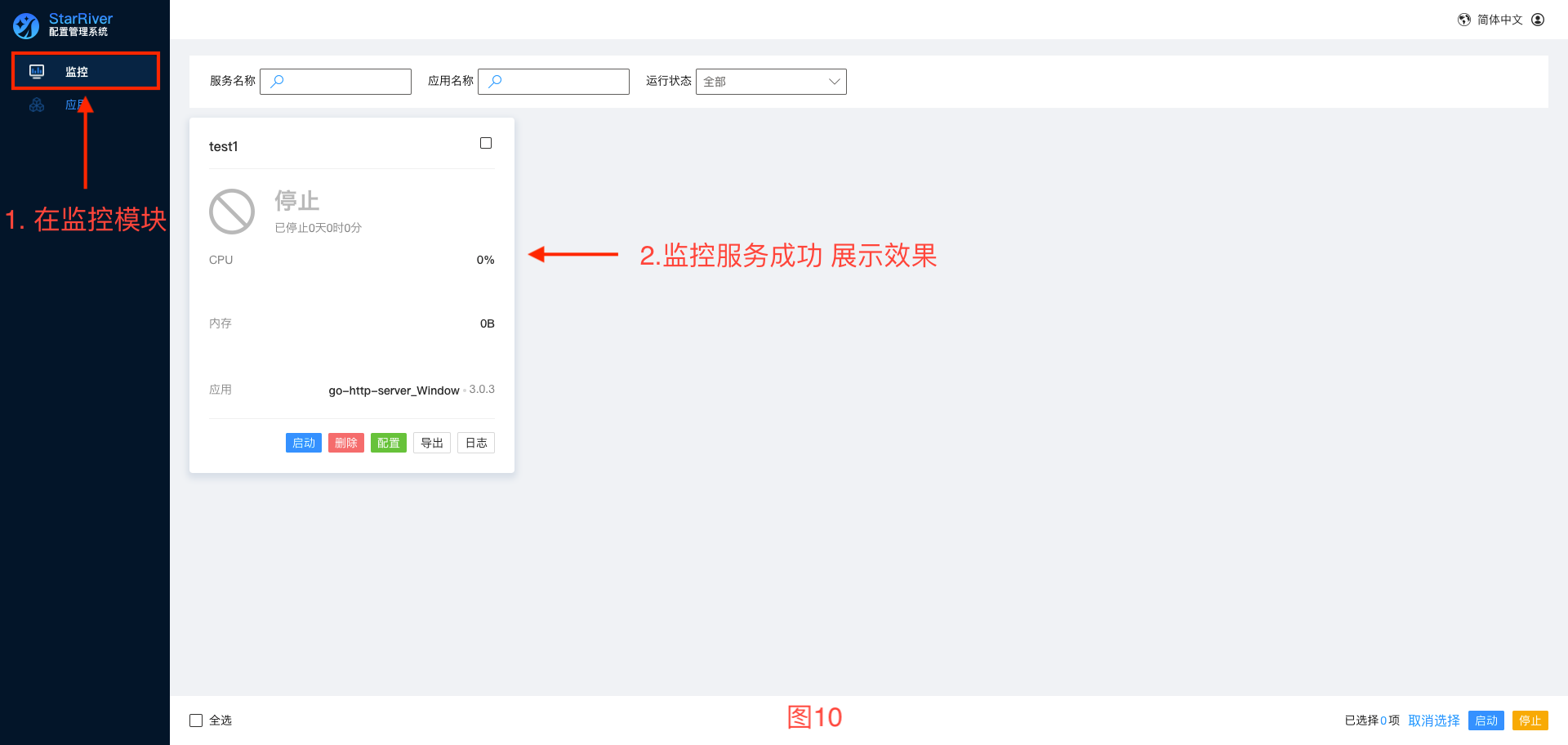Switch language via 简体中文

coord(1499,20)
